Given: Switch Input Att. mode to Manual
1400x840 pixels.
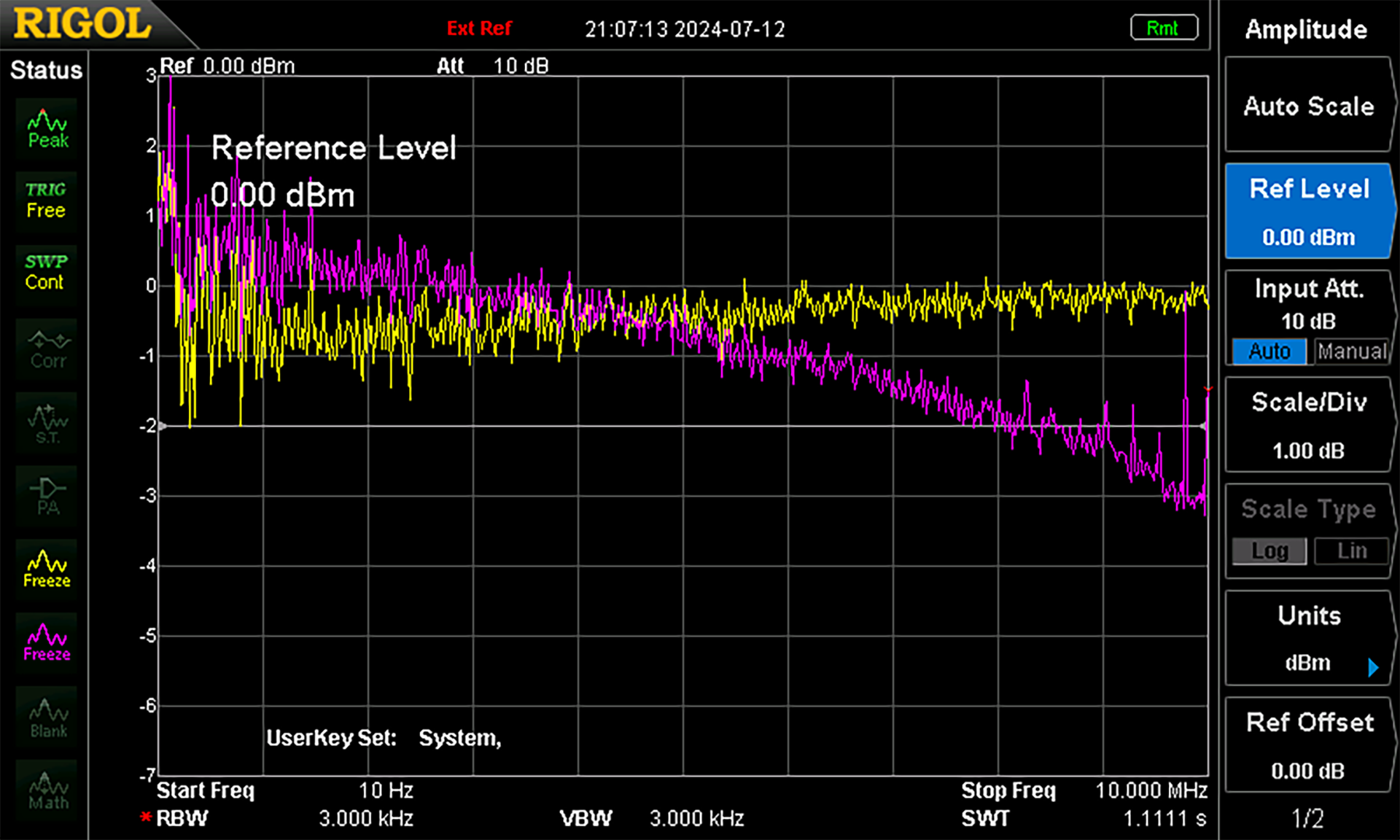Looking at the screenshot, I should pyautogui.click(x=1352, y=351).
